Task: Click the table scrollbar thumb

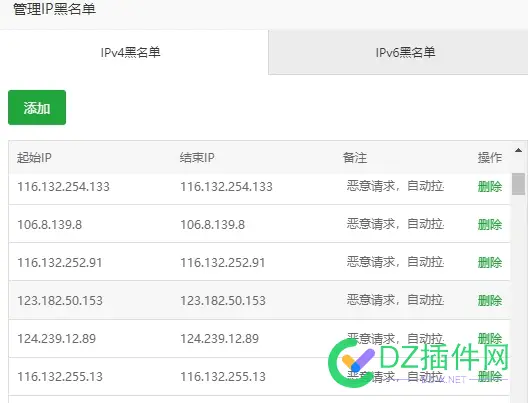Action: tap(518, 184)
